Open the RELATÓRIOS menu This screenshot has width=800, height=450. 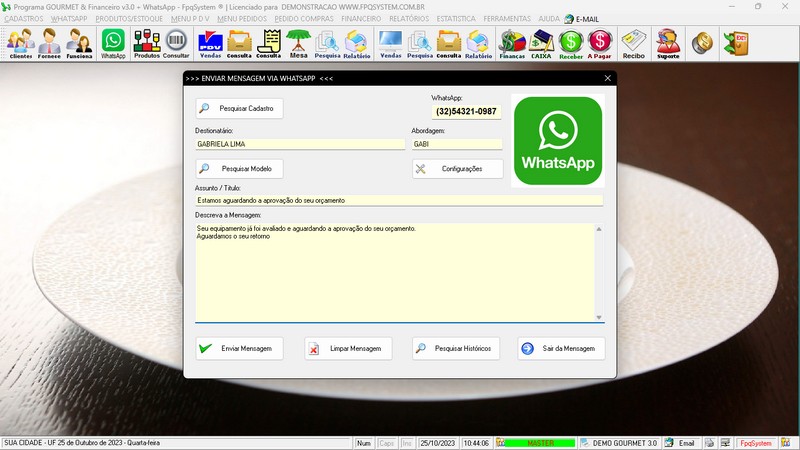coord(409,19)
